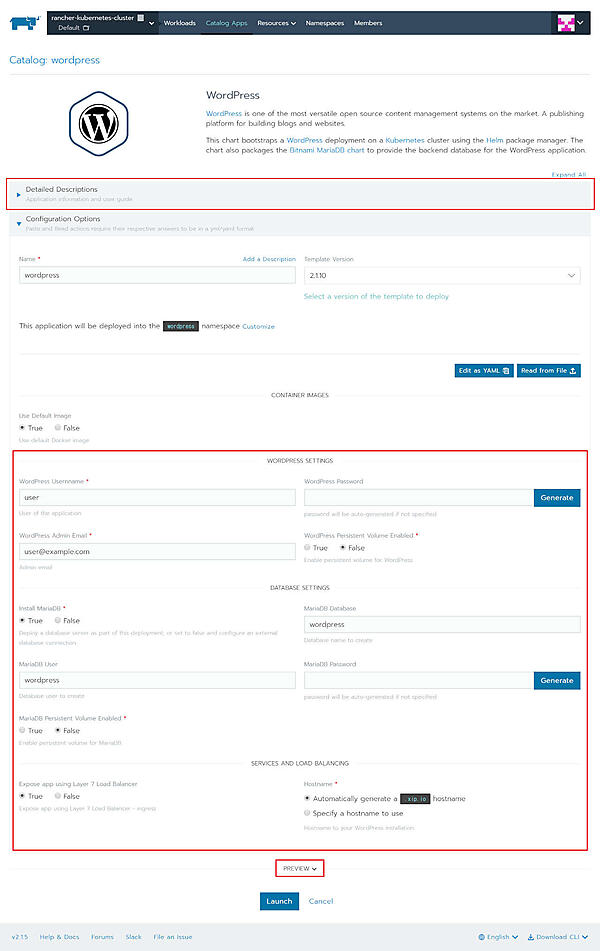Click File an Issue footer link
This screenshot has width=600, height=951.
point(173,937)
